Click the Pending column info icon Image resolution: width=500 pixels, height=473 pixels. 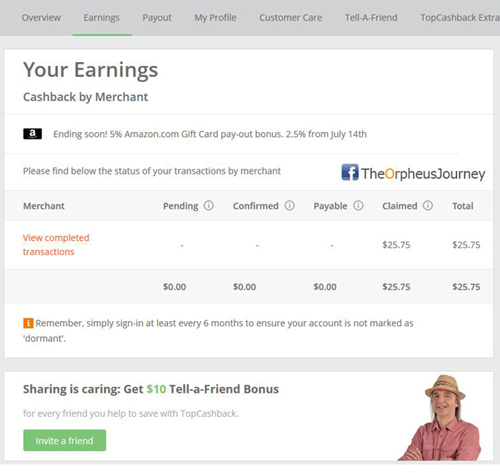(209, 206)
